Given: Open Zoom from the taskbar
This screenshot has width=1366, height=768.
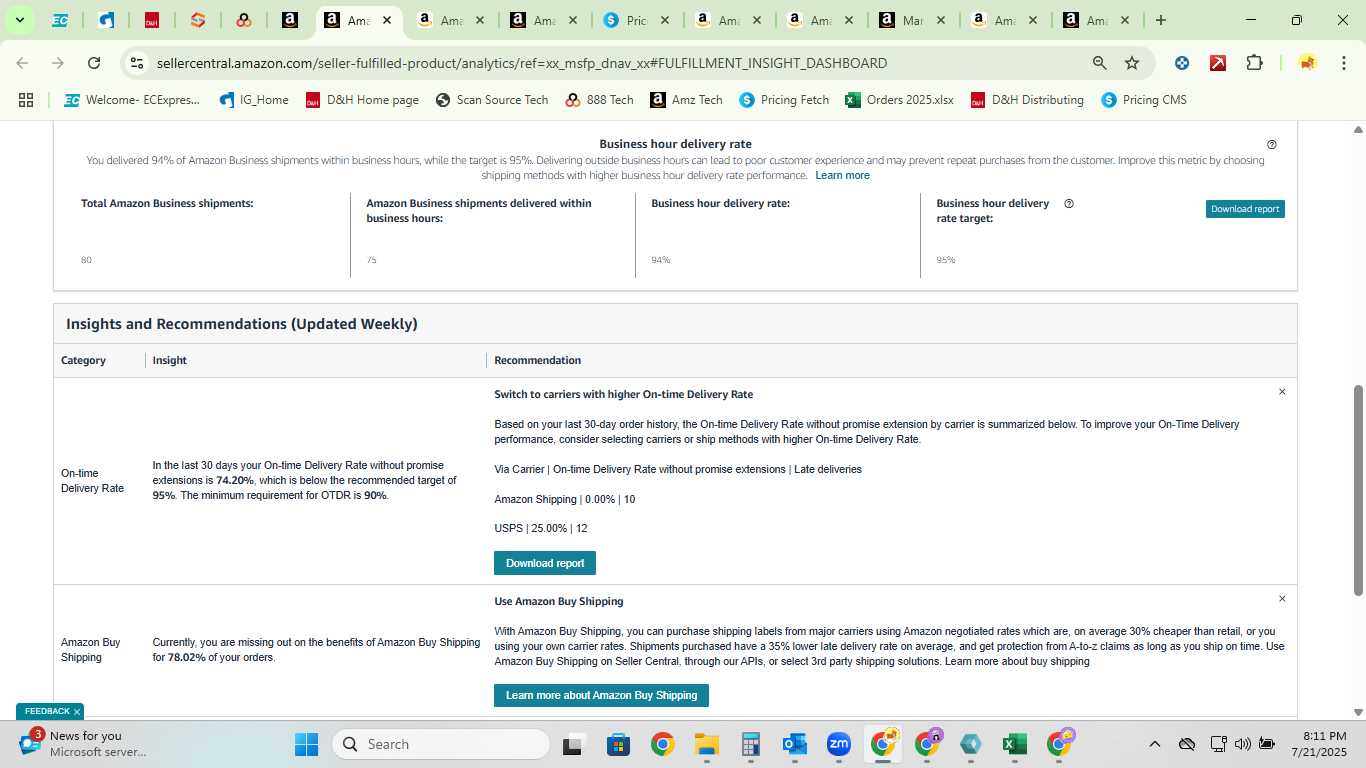Looking at the screenshot, I should [839, 744].
